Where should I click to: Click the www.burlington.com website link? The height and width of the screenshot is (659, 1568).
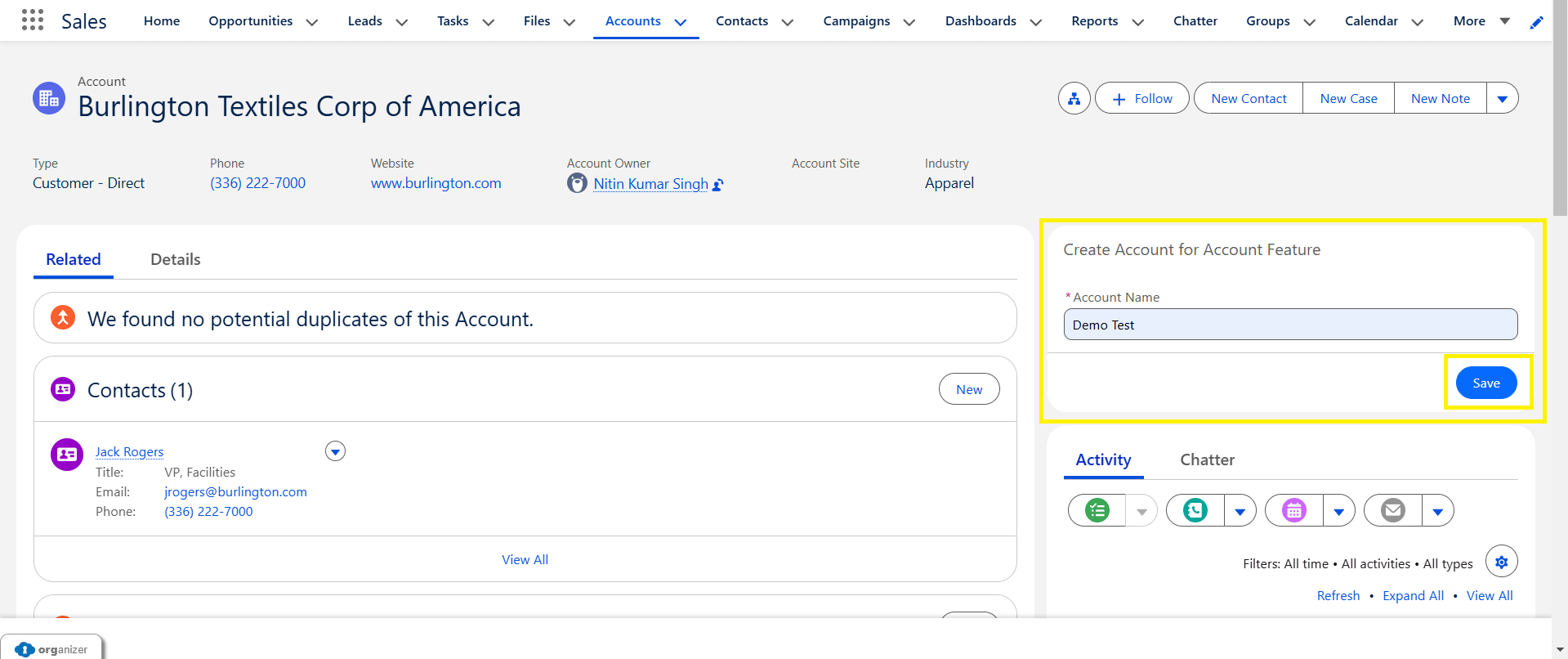pos(436,183)
